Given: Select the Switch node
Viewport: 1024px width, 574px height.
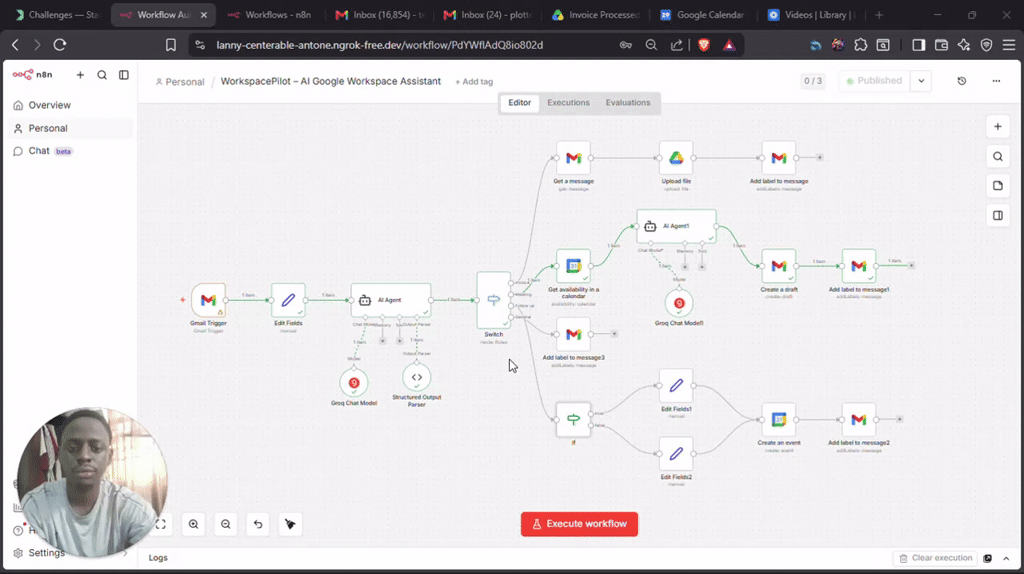Looking at the screenshot, I should 494,300.
